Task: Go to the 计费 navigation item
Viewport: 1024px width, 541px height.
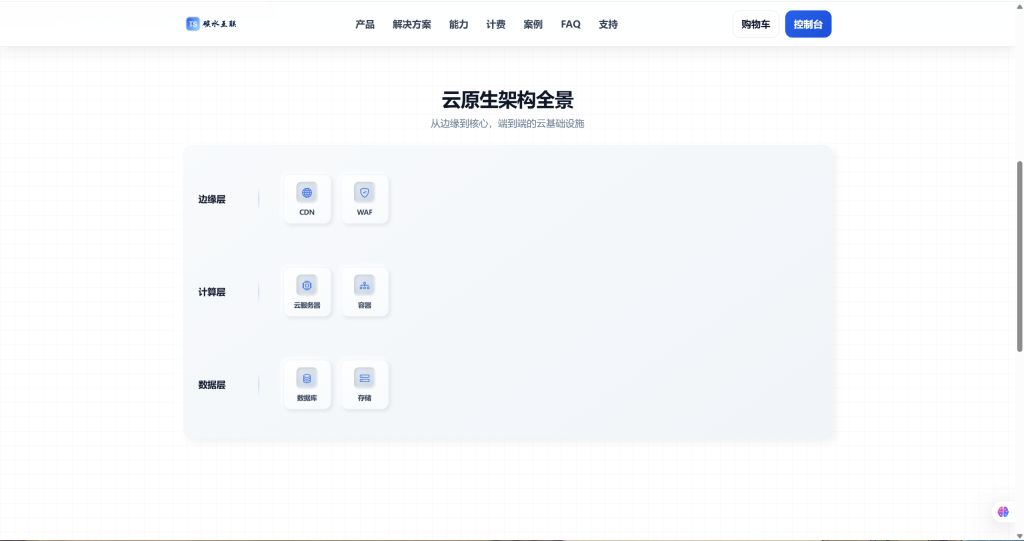Action: pyautogui.click(x=496, y=24)
